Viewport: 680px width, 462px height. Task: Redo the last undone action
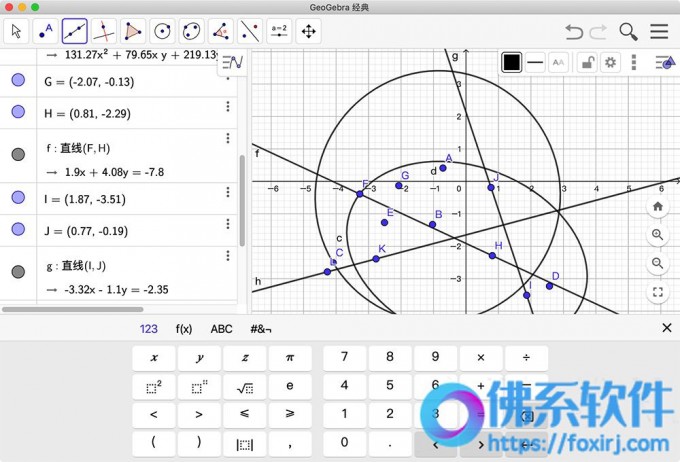coord(599,32)
